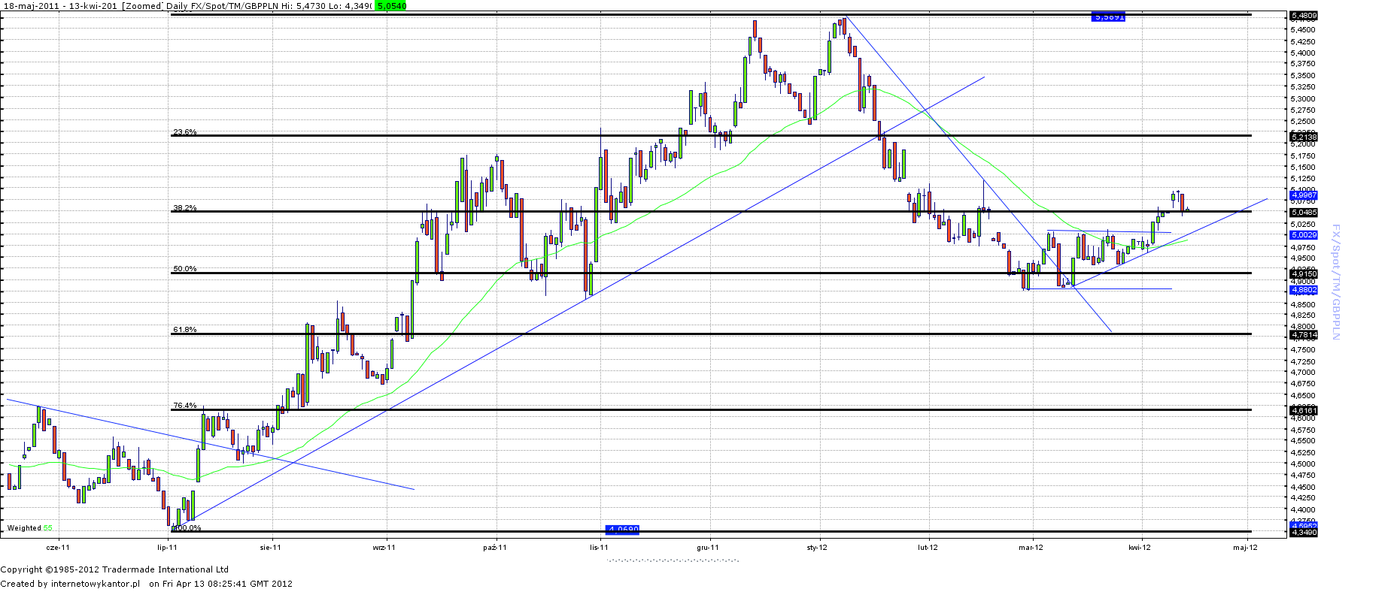Click the 61.8% Fibonacci retracement label
Viewport: 1400px width, 598px height.
(185, 329)
